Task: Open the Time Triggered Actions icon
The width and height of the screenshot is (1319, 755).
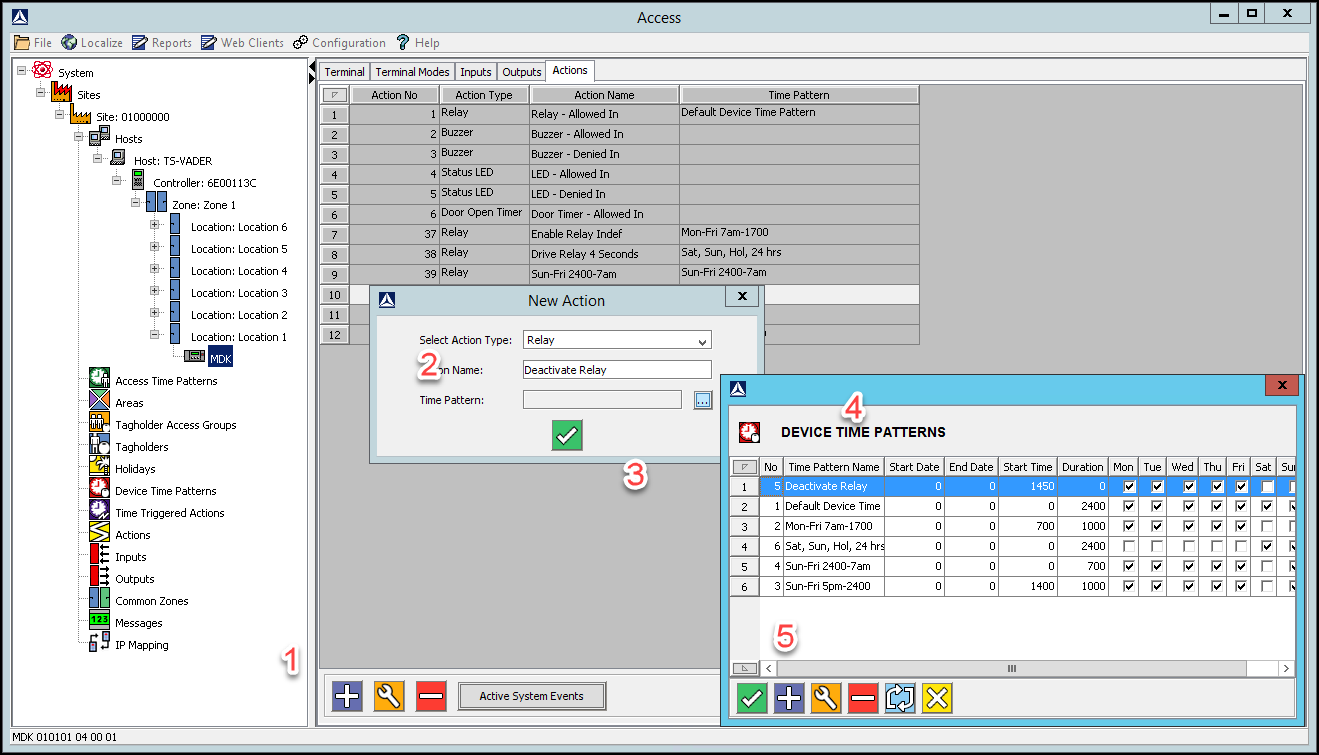Action: 99,512
